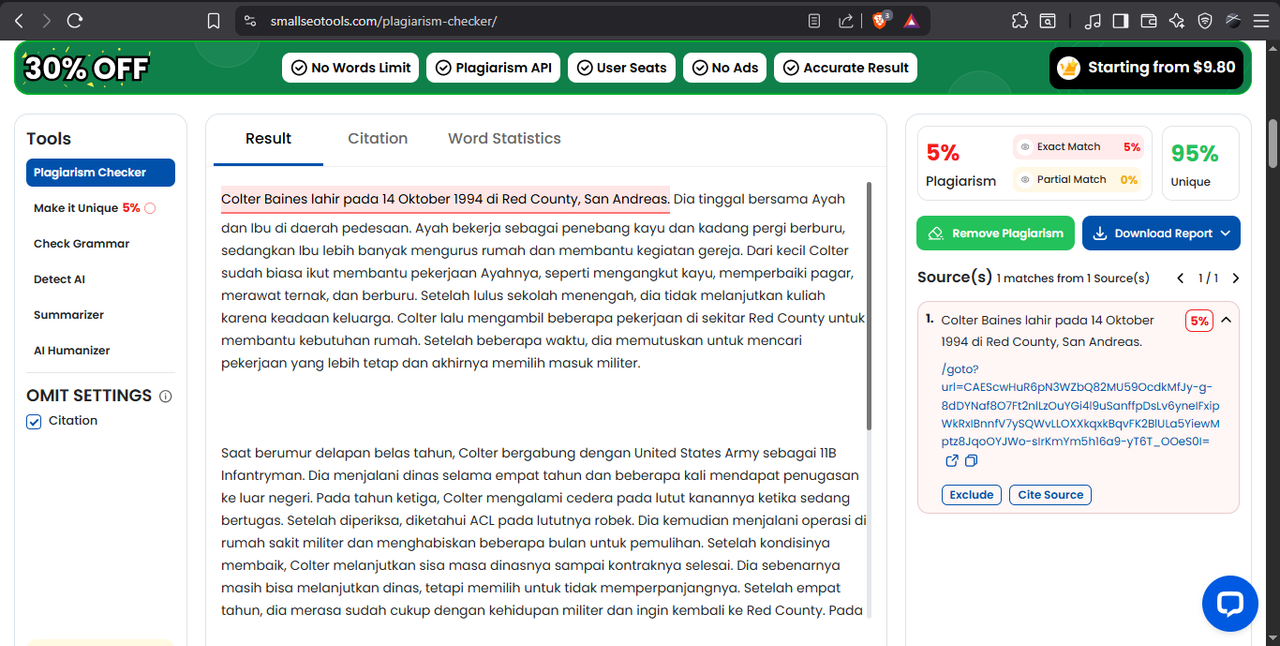The width and height of the screenshot is (1280, 646).
Task: Click the No Ads pill
Action: pyautogui.click(x=725, y=67)
